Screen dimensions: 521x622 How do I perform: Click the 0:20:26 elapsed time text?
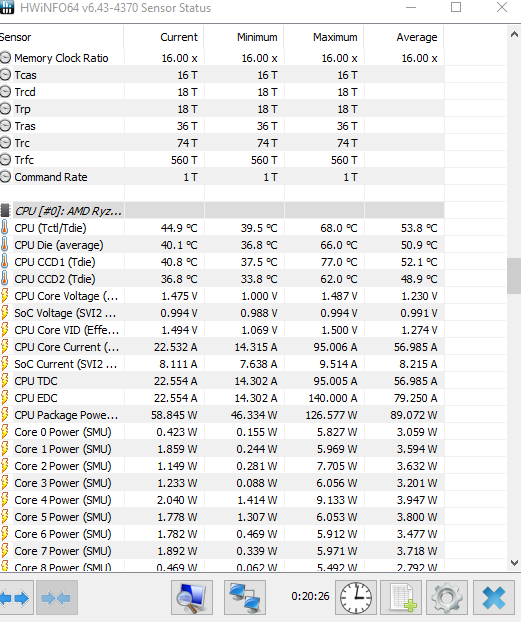coord(310,596)
